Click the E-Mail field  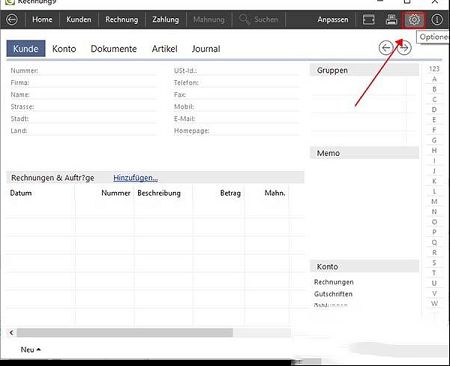click(x=237, y=119)
